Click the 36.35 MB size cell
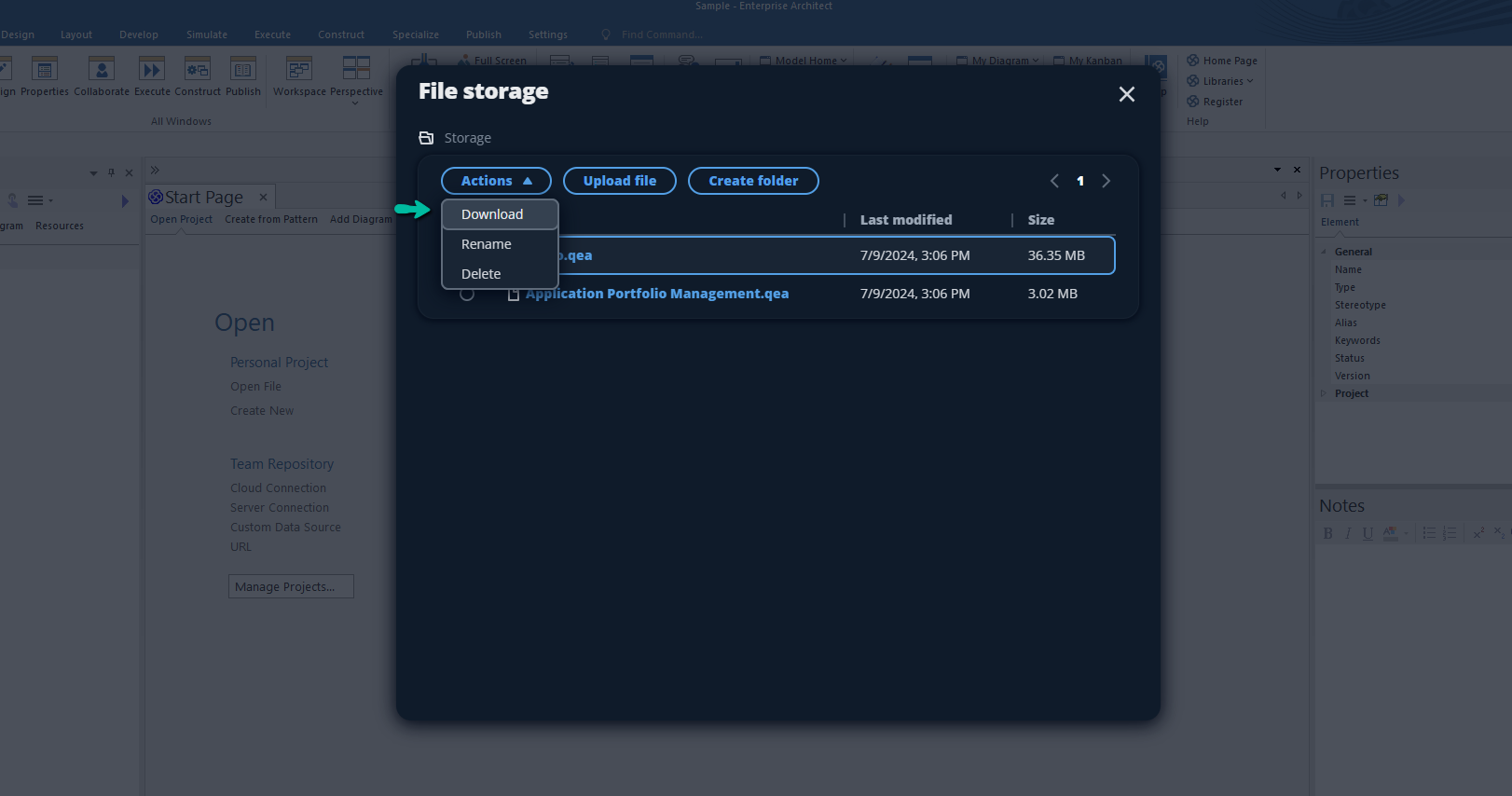1512x796 pixels. click(1056, 255)
